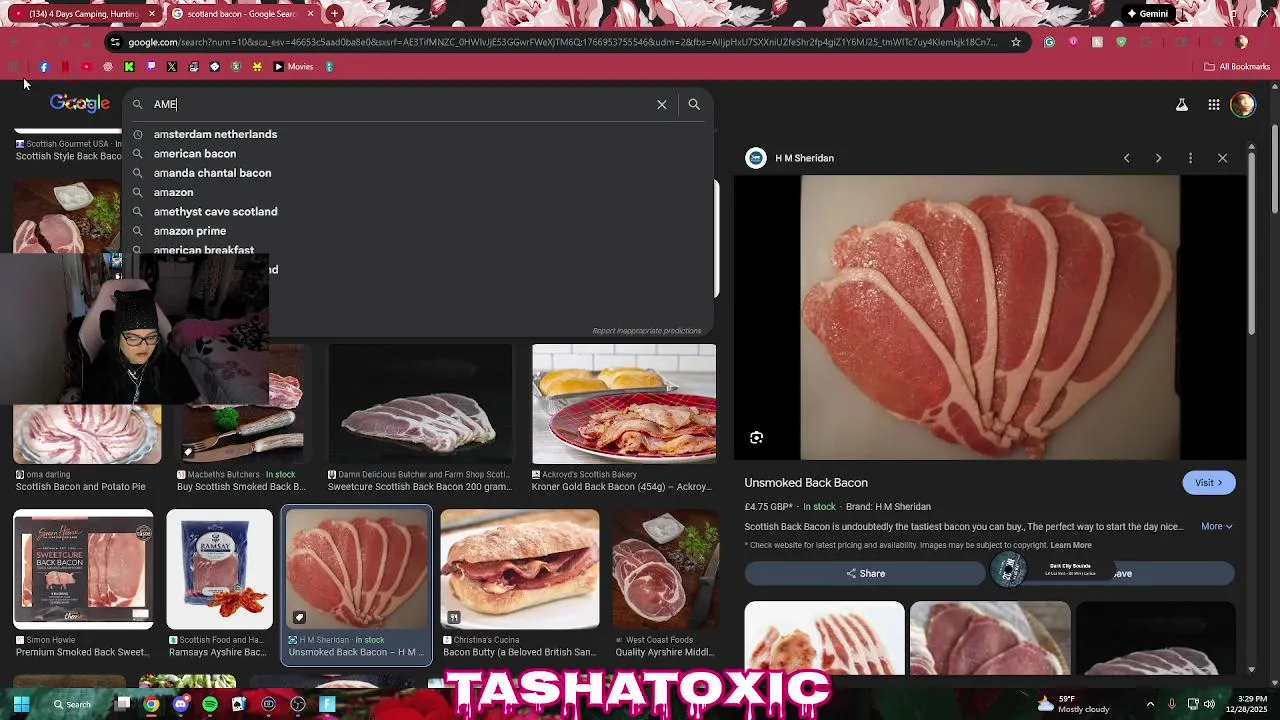1280x720 pixels.
Task: Show next image in preview panel
Action: tap(1158, 158)
